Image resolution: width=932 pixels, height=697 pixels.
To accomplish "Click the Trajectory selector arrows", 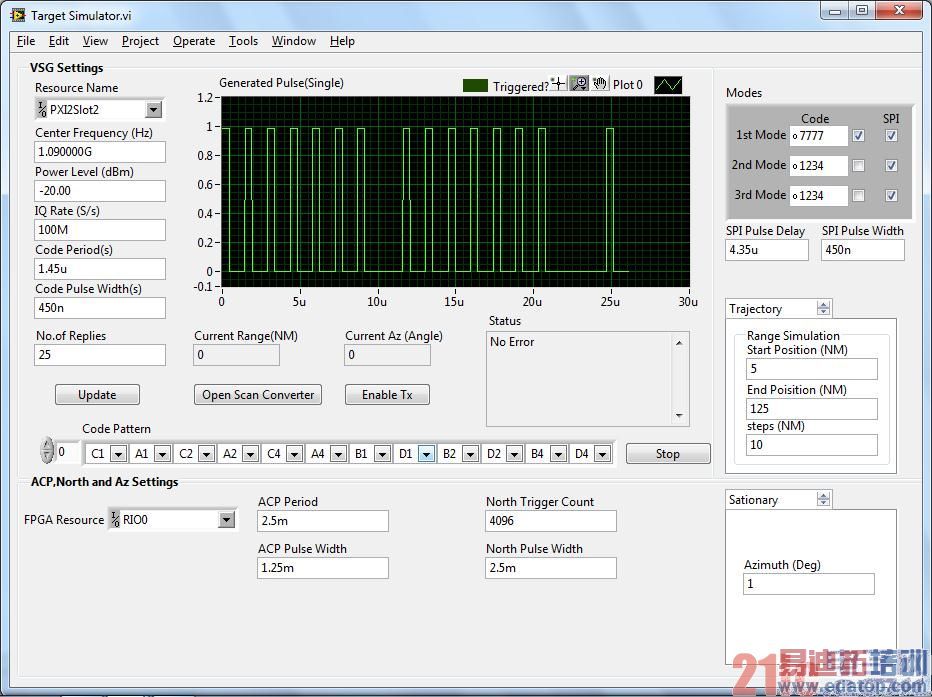I will pos(824,308).
